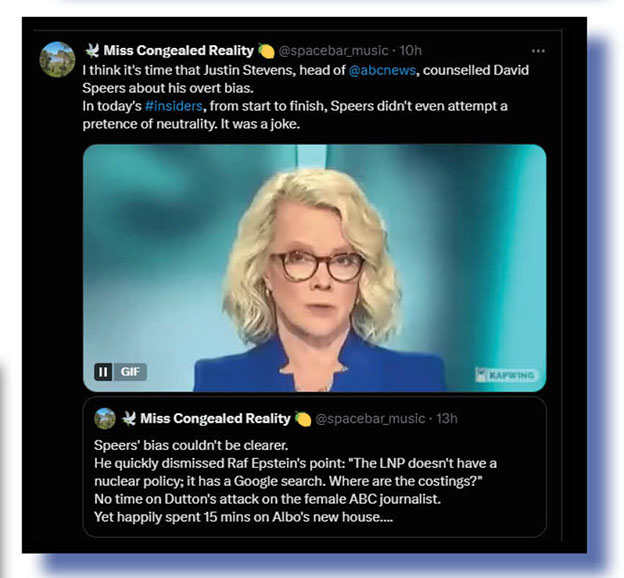
Task: Open the GIF of the woman in glasses
Action: pyautogui.click(x=314, y=268)
